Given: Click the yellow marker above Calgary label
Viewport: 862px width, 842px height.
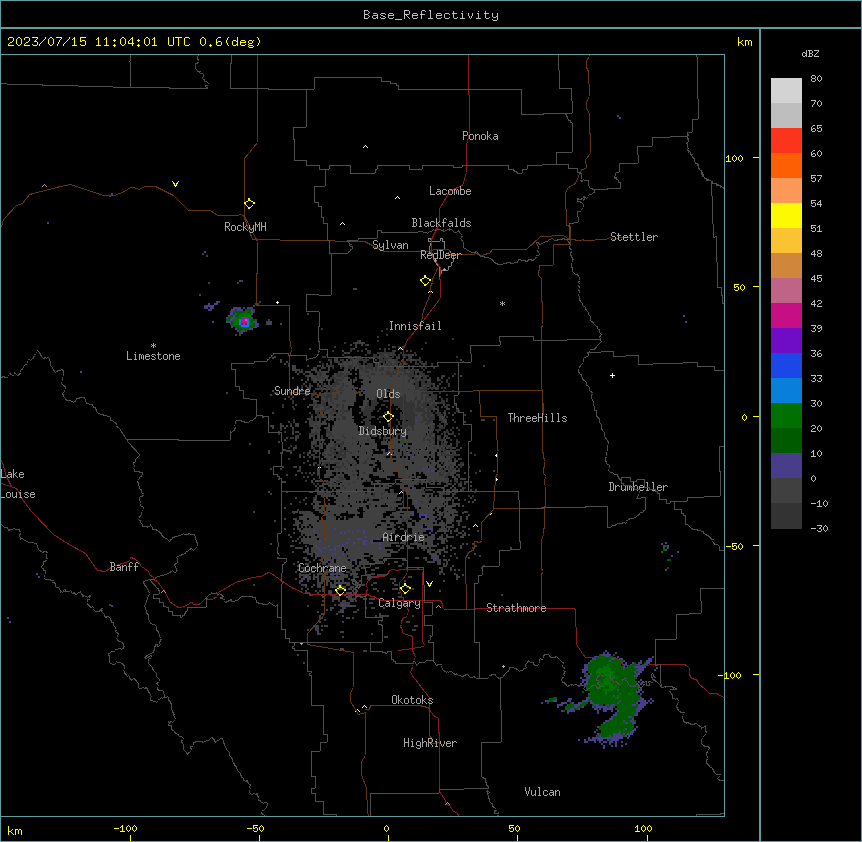Looking at the screenshot, I should coord(405,589).
